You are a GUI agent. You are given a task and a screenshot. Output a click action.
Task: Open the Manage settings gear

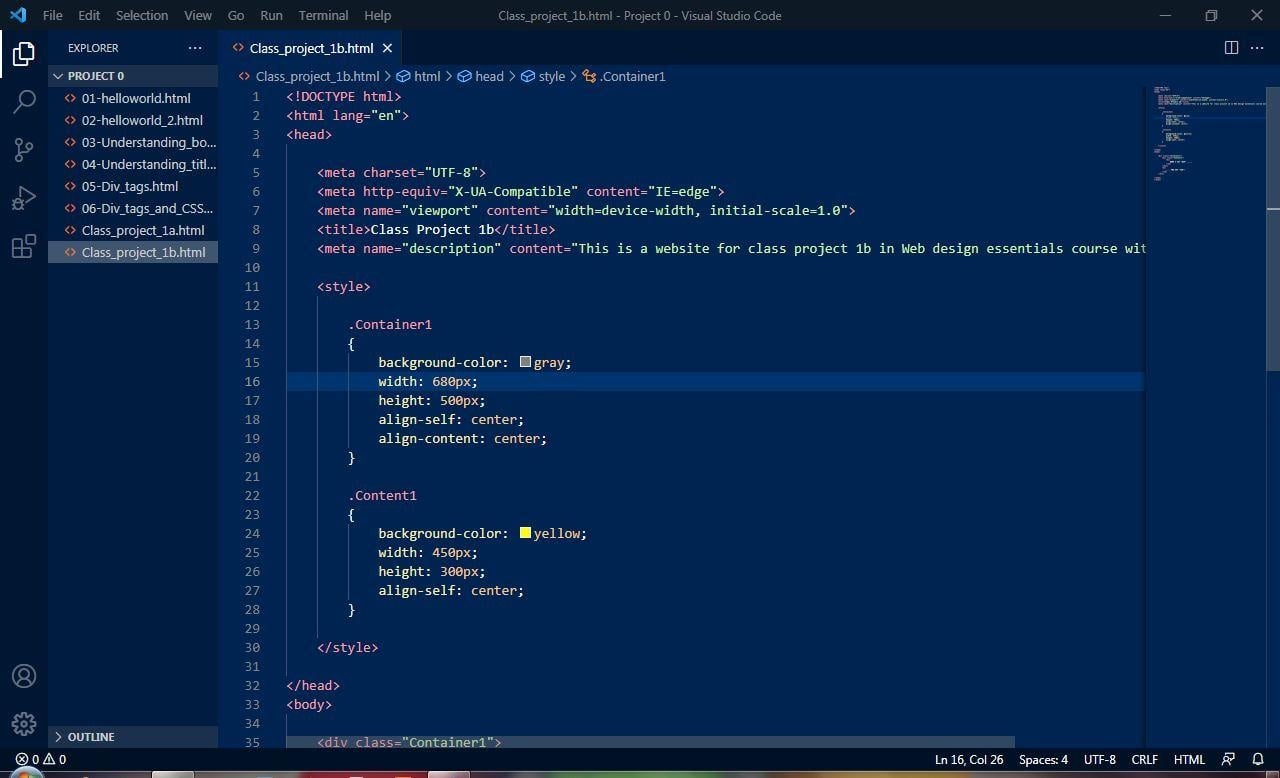click(x=24, y=723)
